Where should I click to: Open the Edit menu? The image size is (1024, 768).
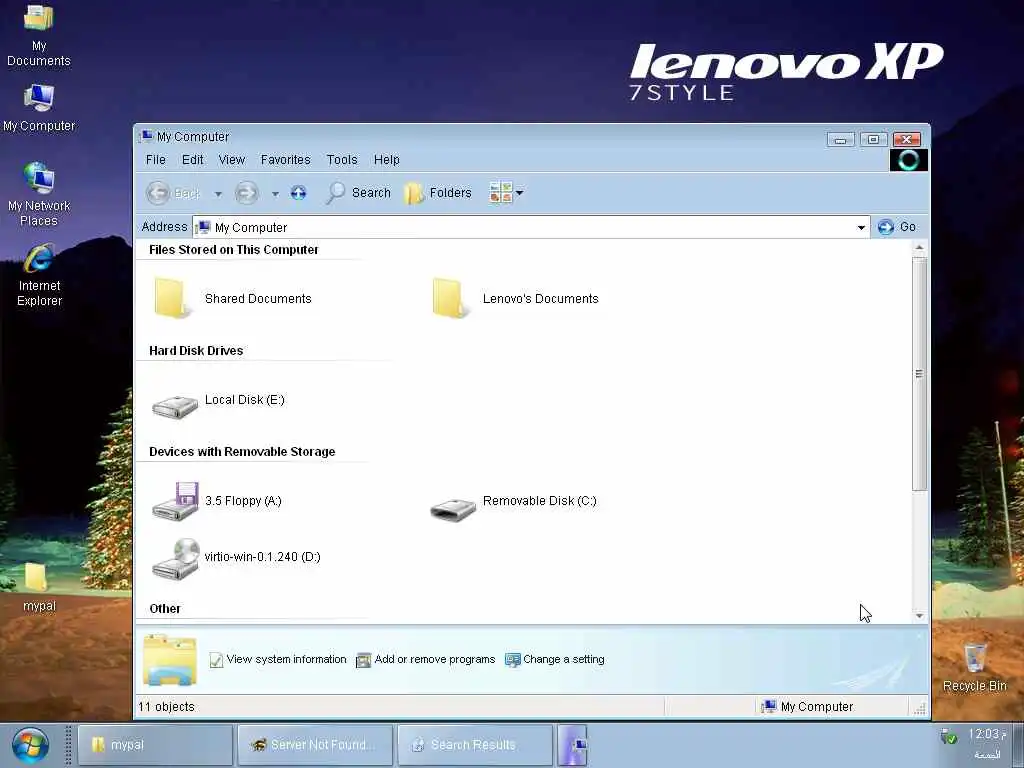192,159
